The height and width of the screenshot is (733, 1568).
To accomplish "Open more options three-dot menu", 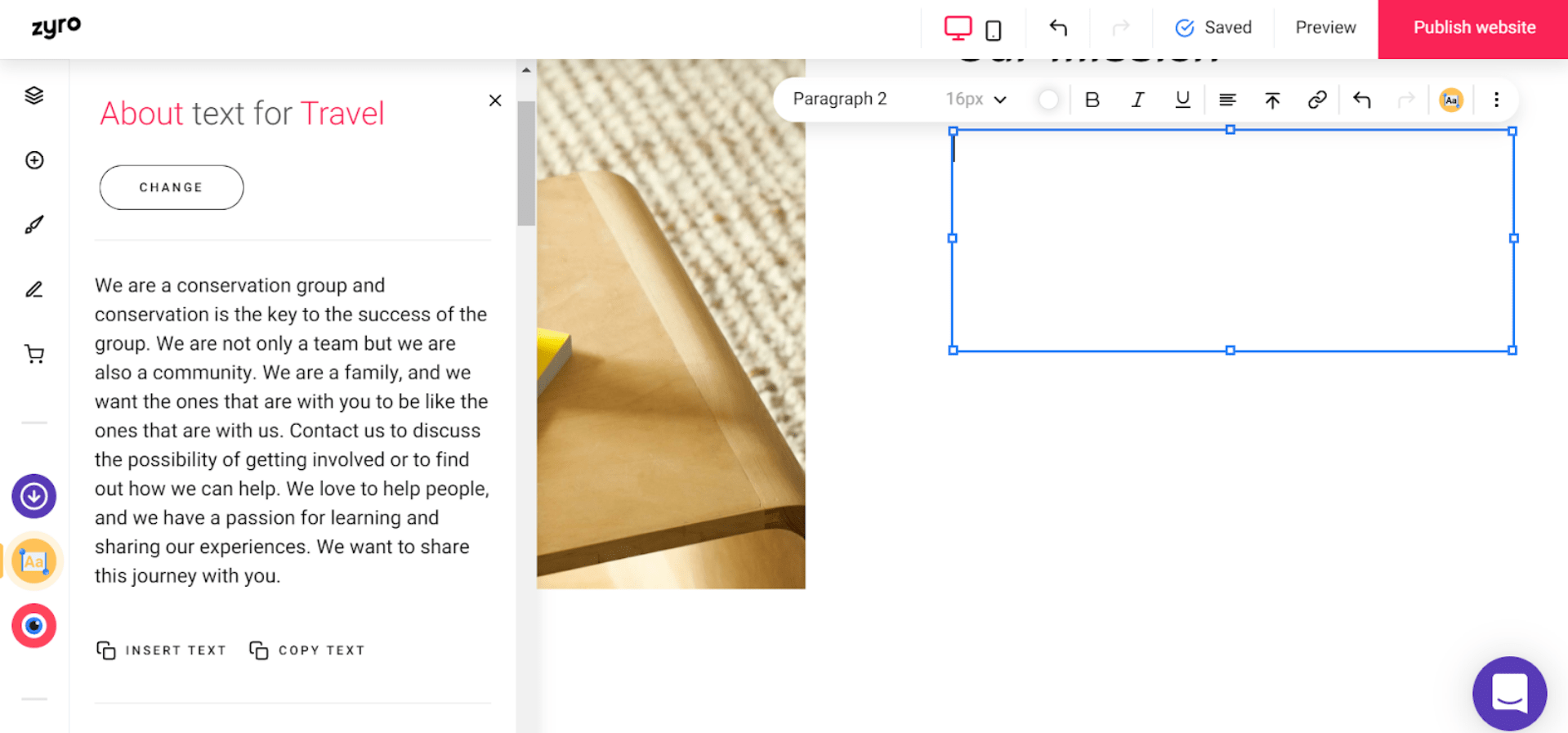I will pos(1496,100).
